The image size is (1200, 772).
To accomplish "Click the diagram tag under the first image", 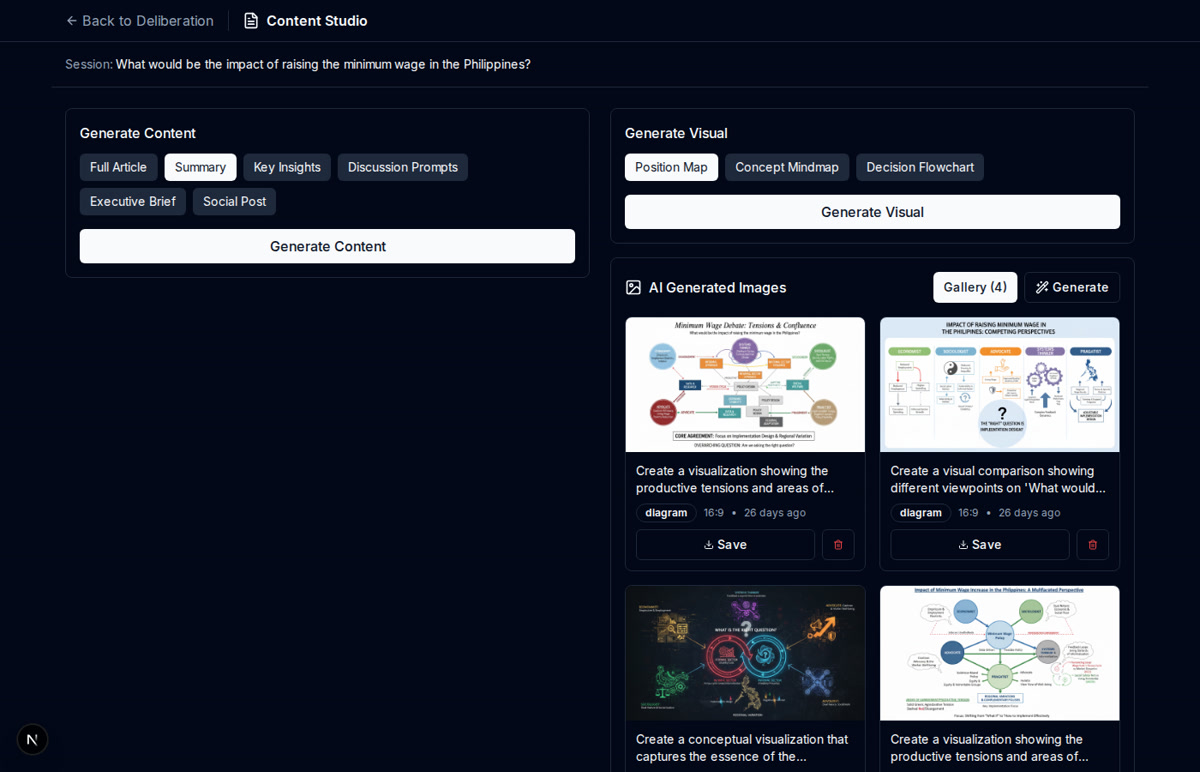I will pyautogui.click(x=666, y=512).
